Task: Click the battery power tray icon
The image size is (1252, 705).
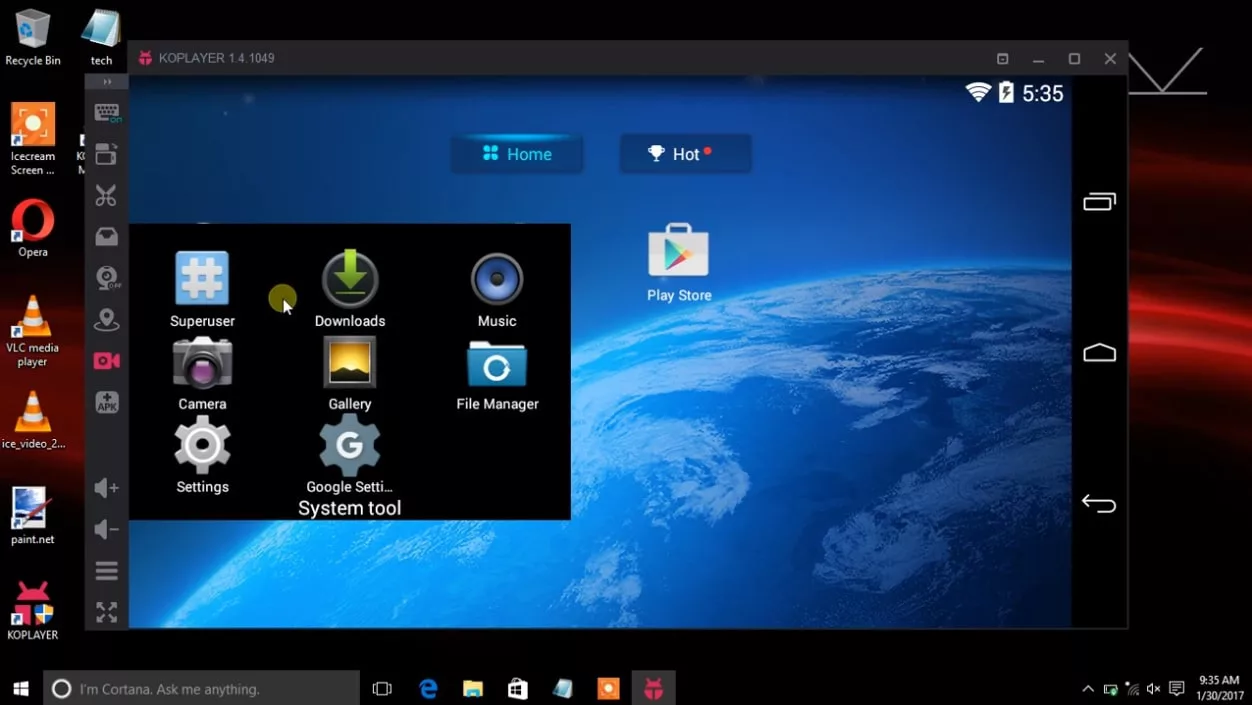Action: pyautogui.click(x=1110, y=689)
